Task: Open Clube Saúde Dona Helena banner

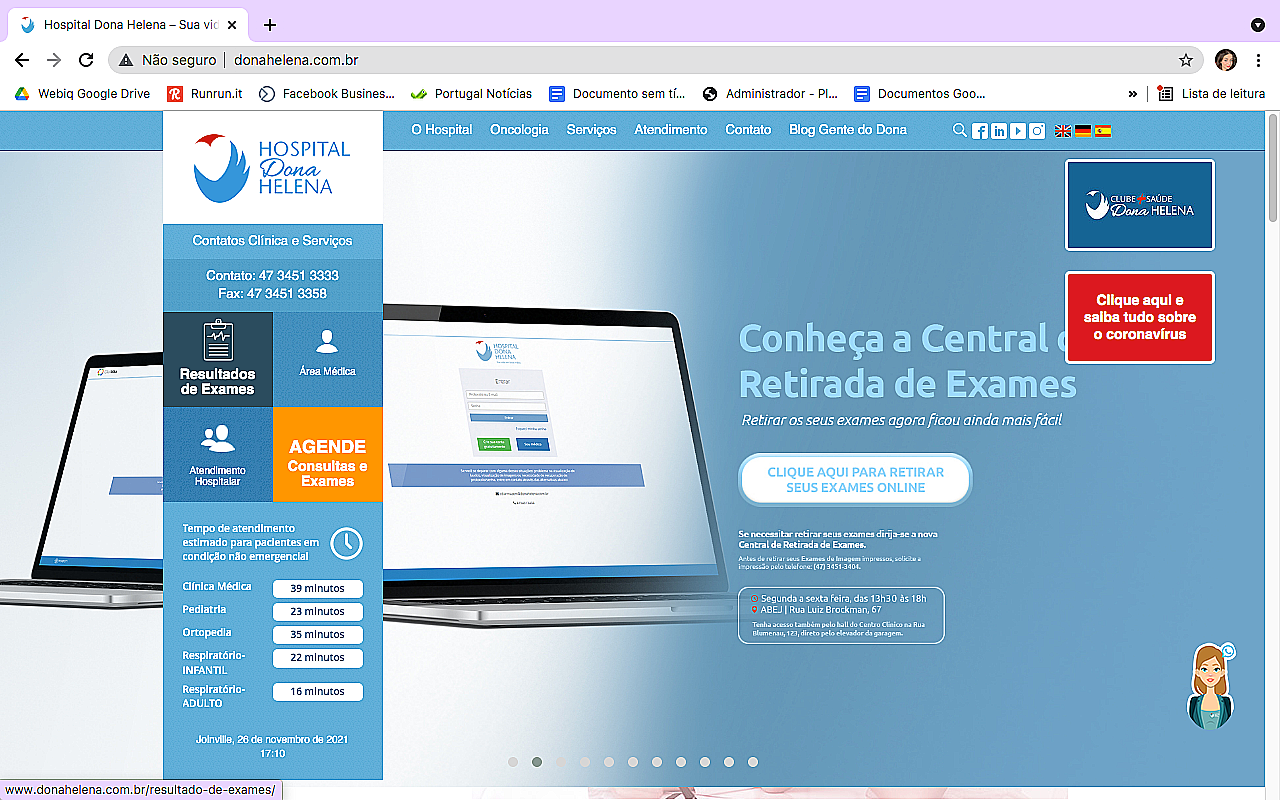Action: point(1140,205)
